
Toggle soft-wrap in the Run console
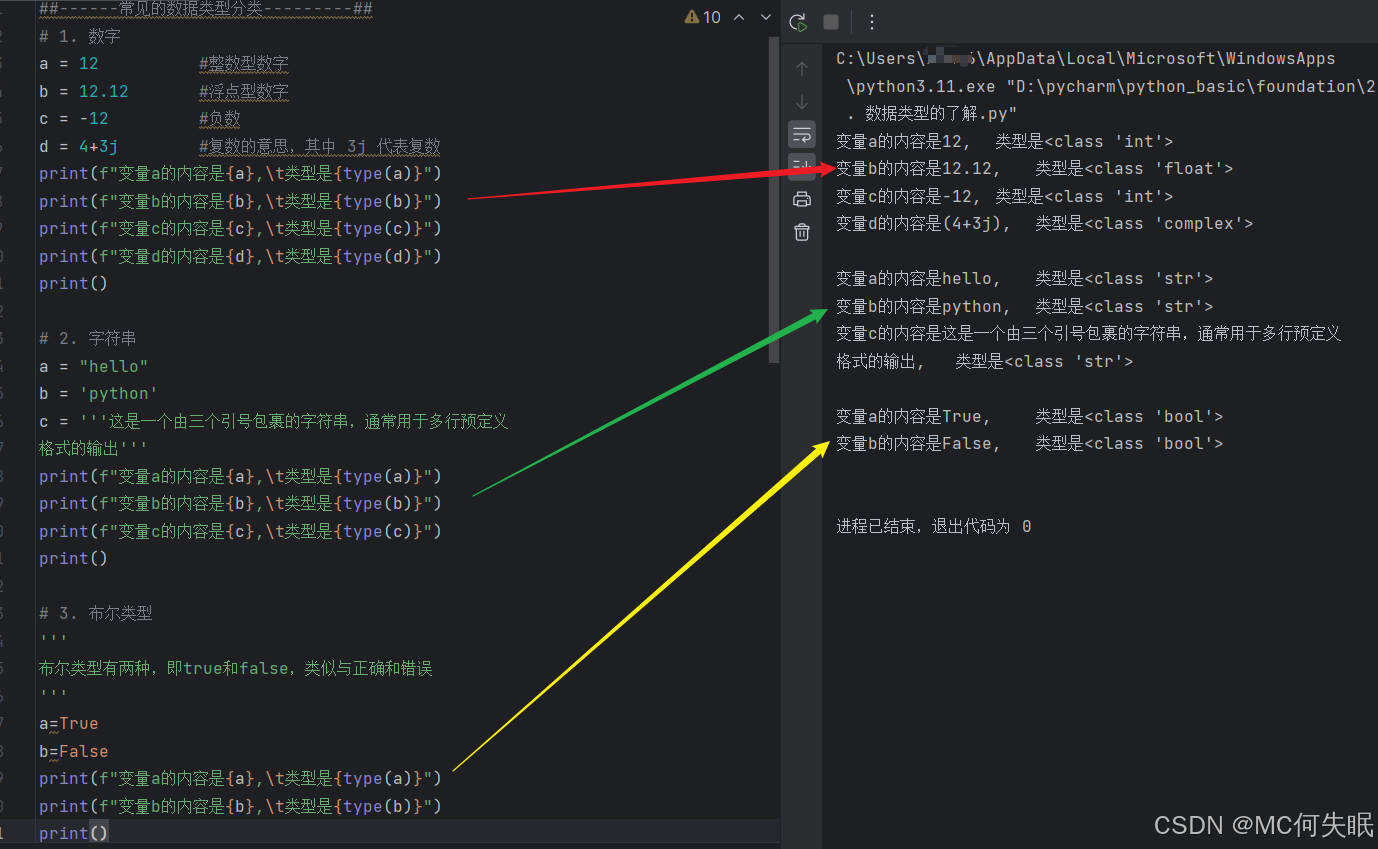click(801, 134)
